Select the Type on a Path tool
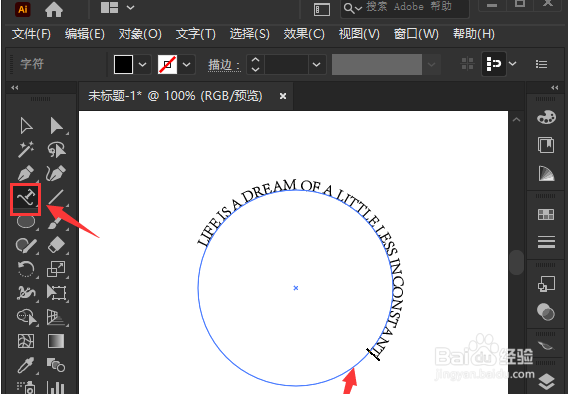The image size is (568, 394). click(x=26, y=198)
